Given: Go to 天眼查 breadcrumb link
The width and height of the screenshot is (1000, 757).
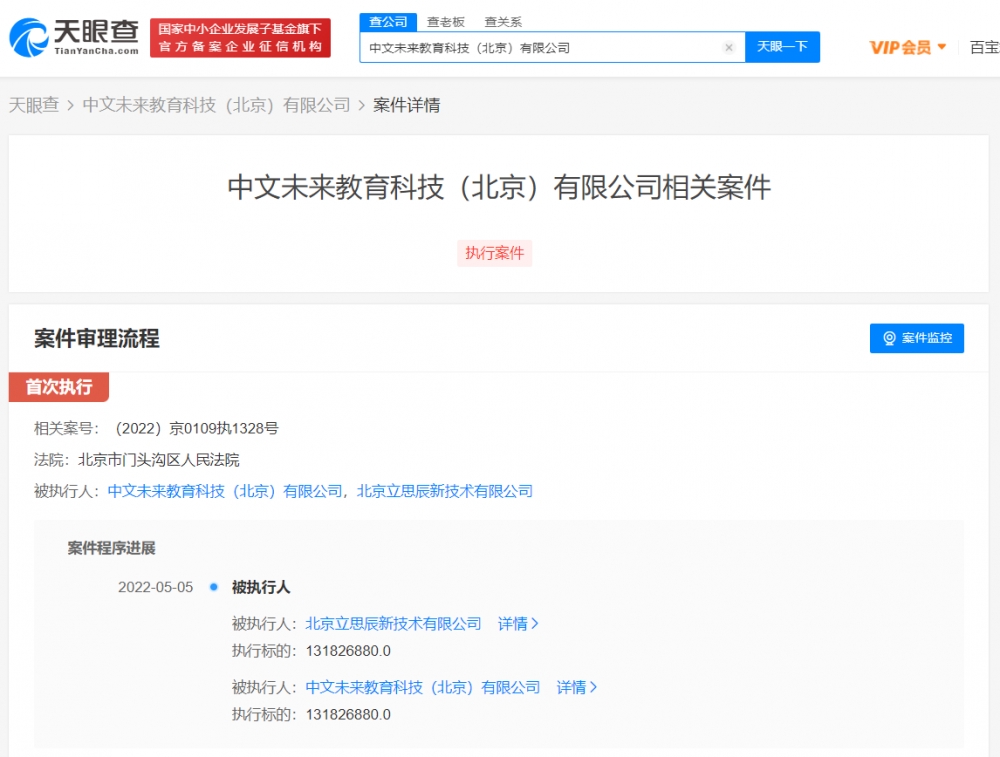Looking at the screenshot, I should tap(34, 105).
